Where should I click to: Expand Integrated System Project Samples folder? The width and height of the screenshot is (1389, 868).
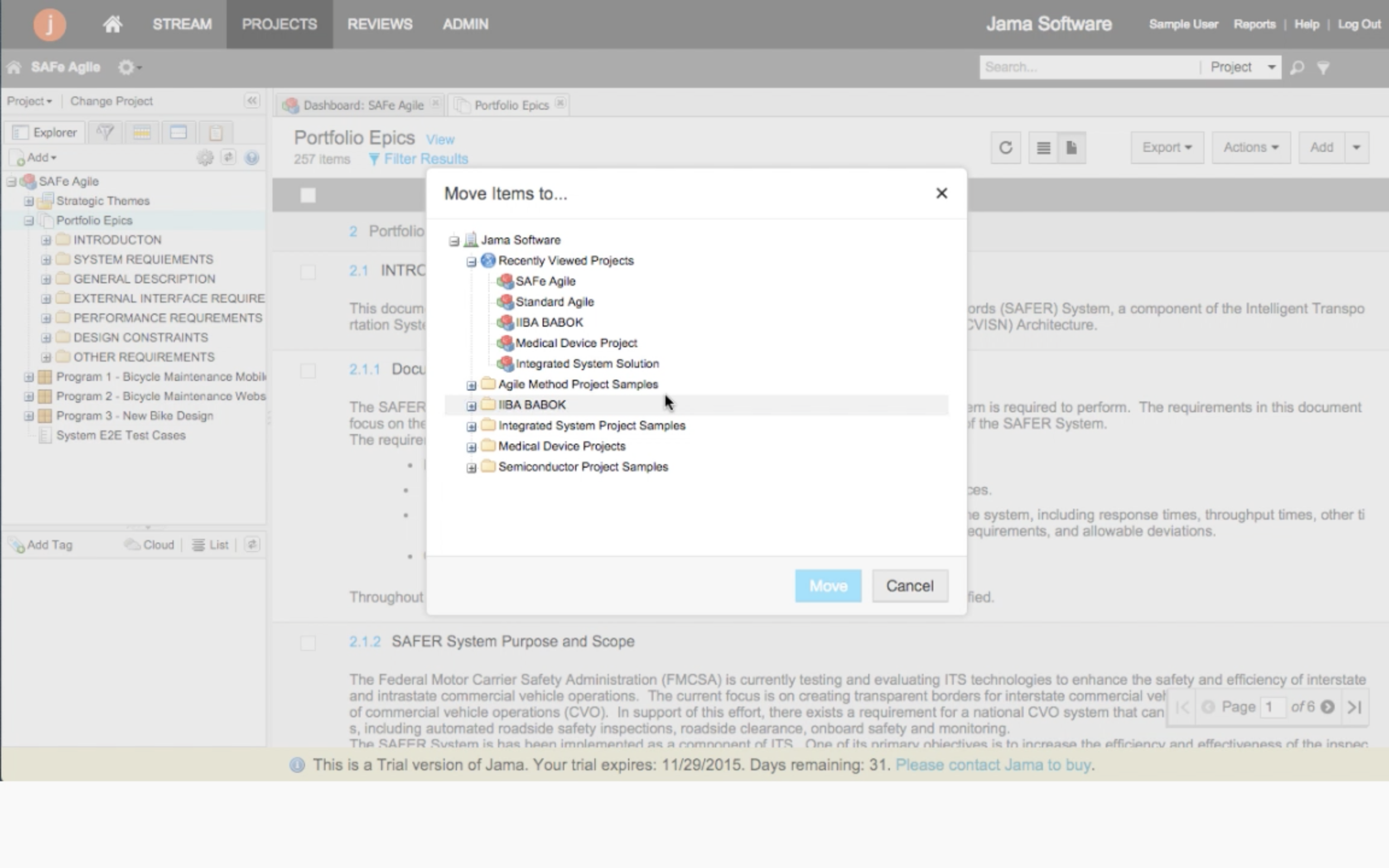471,427
